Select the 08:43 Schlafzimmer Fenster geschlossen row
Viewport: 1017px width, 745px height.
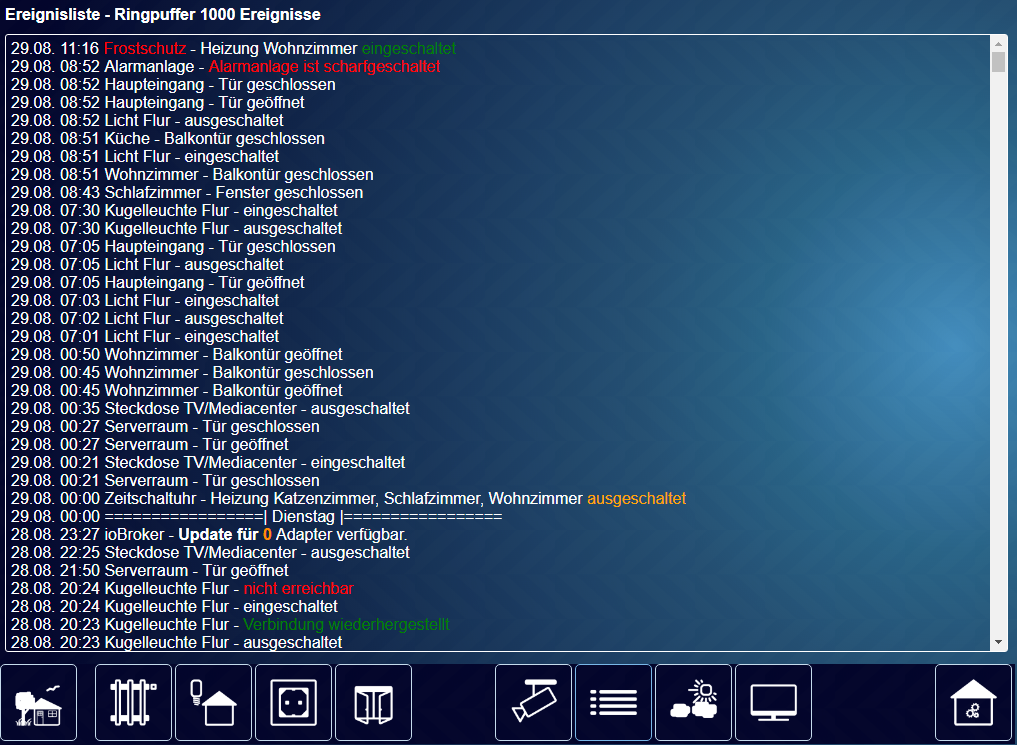(187, 193)
